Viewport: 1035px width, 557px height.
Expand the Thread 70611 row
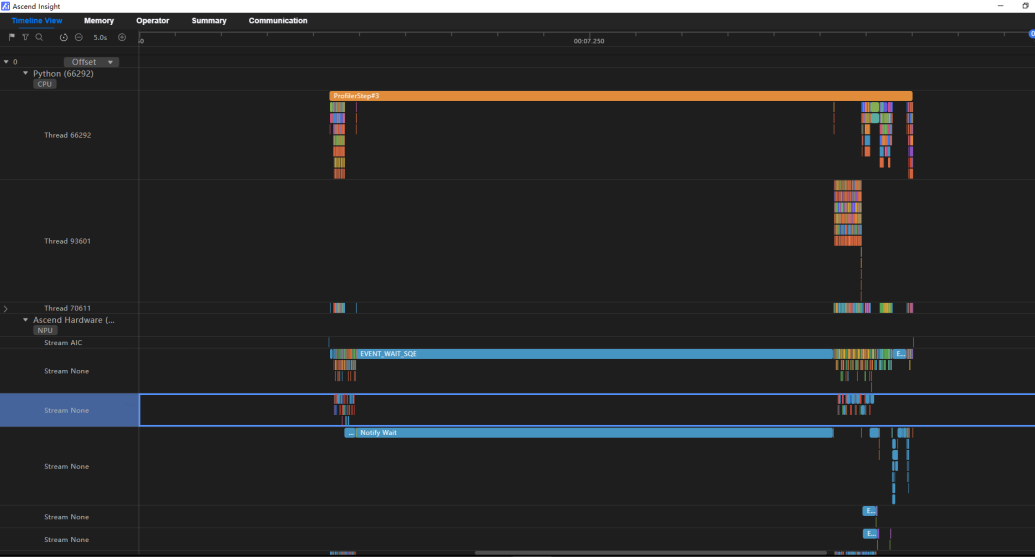pyautogui.click(x=6, y=308)
